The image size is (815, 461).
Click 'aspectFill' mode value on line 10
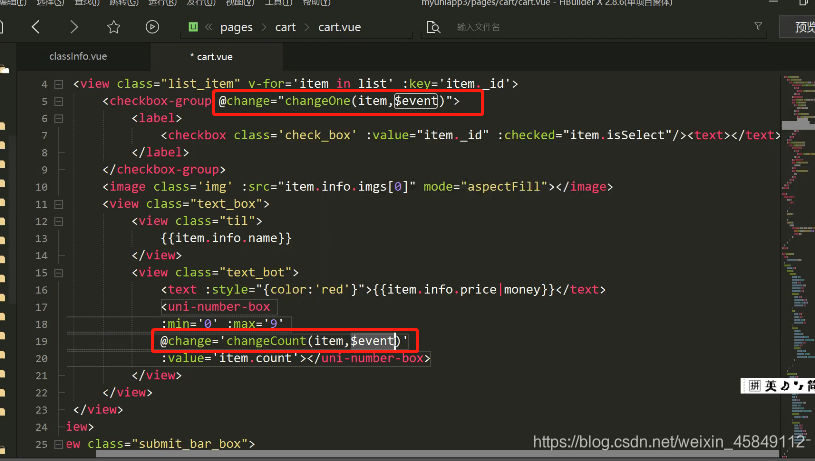click(504, 187)
